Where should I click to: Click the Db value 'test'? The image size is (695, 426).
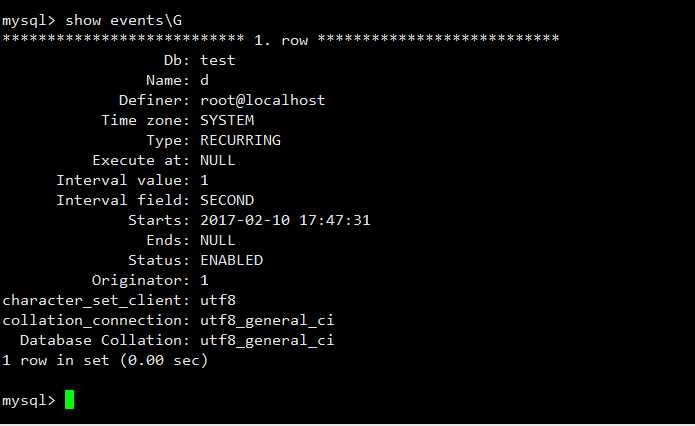tap(217, 60)
